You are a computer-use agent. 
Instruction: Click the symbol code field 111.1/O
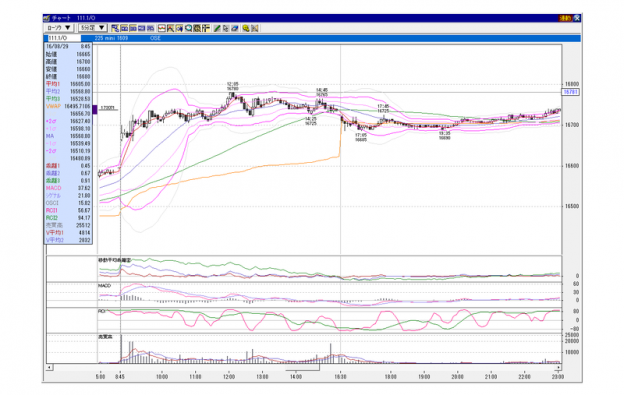64,38
